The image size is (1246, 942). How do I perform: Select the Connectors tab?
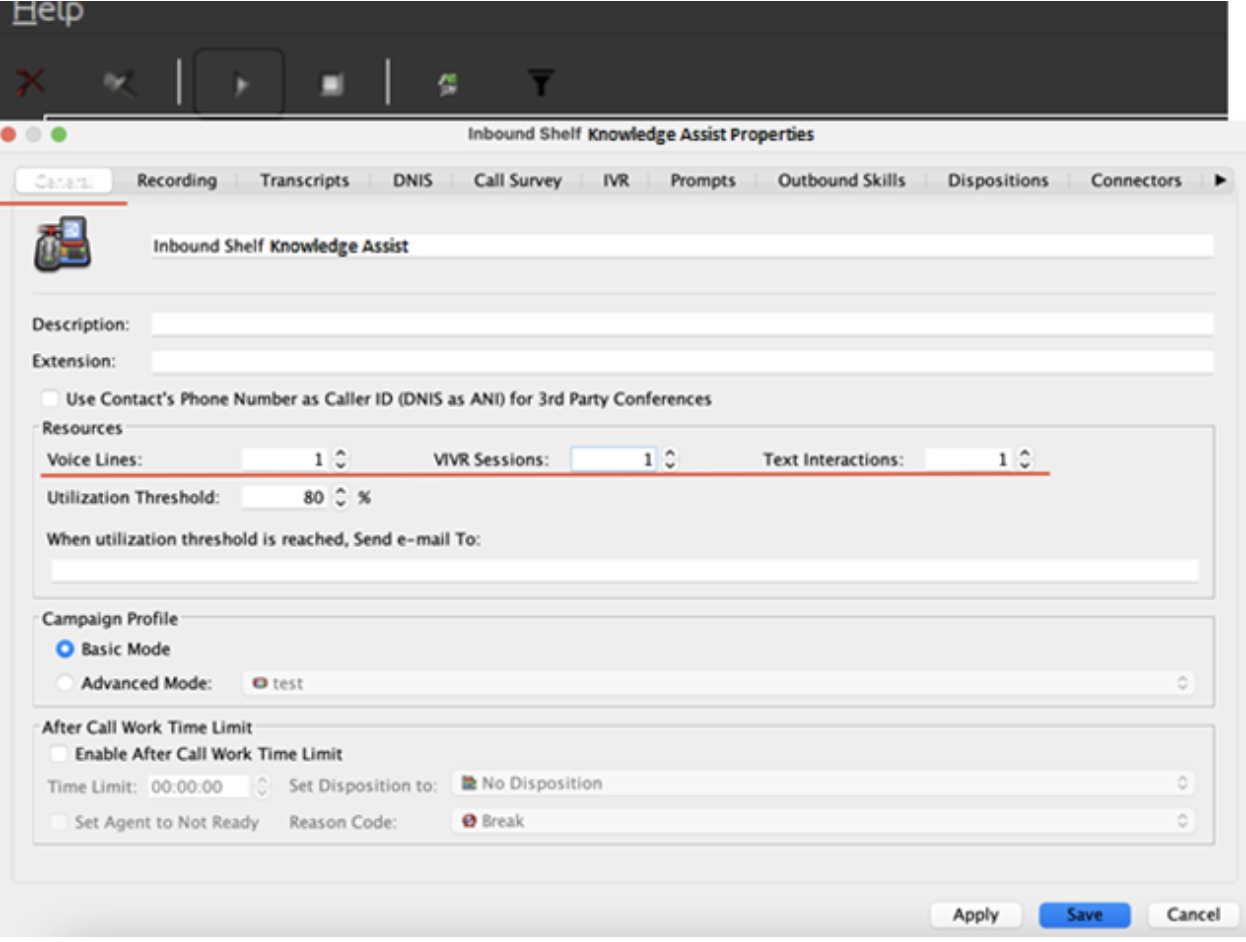[x=1135, y=181]
